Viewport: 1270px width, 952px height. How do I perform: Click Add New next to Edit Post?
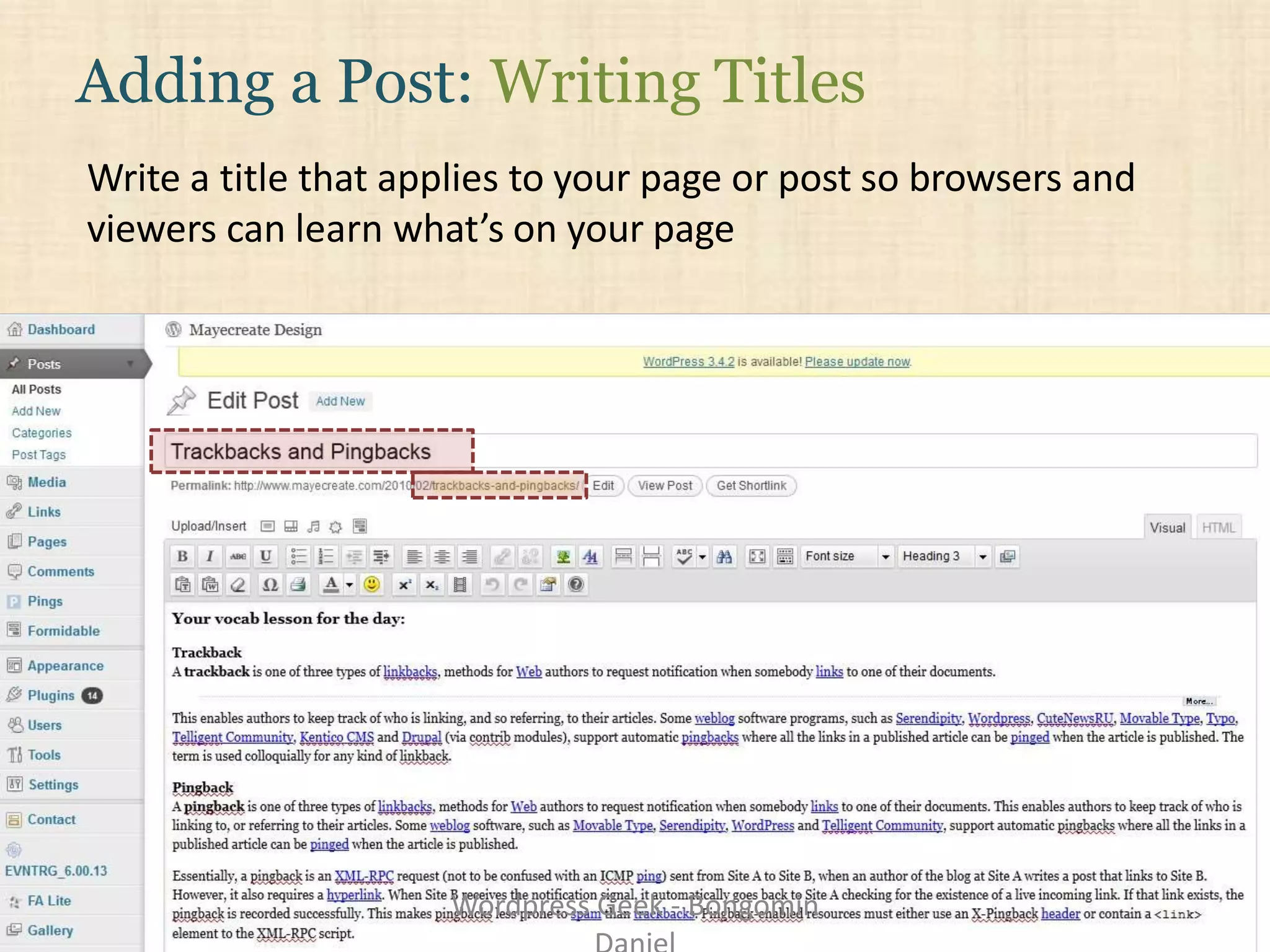[x=340, y=401]
